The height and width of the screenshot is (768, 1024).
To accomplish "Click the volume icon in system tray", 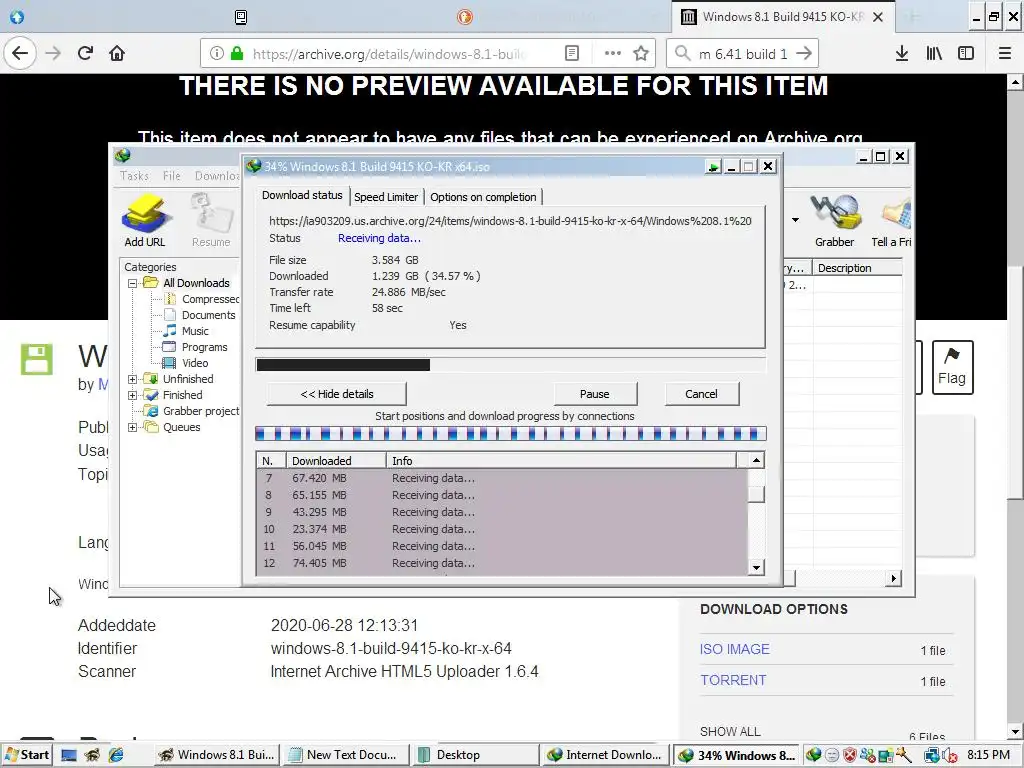I will click(950, 756).
